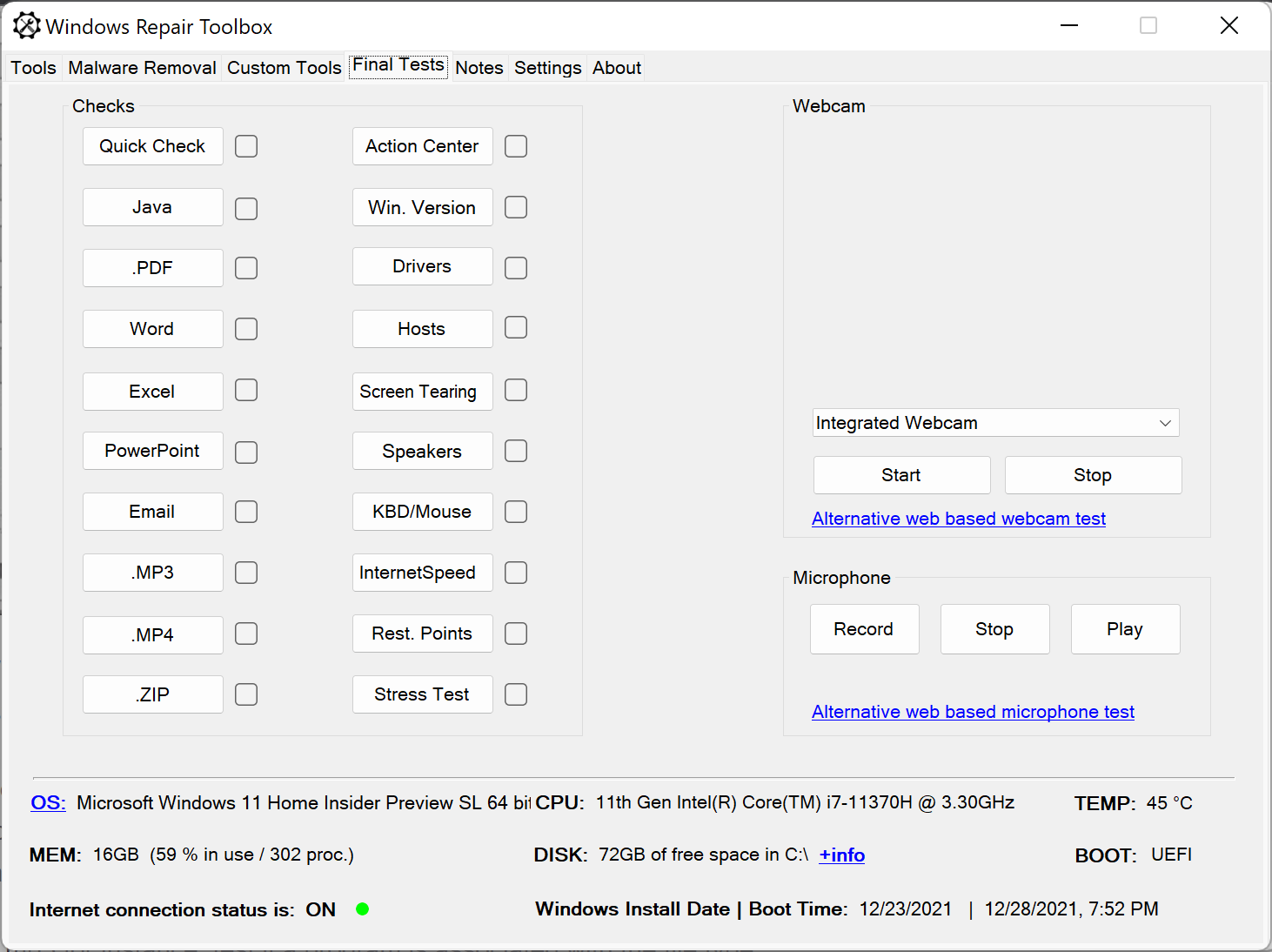Mark the Drivers checkbox

click(516, 268)
